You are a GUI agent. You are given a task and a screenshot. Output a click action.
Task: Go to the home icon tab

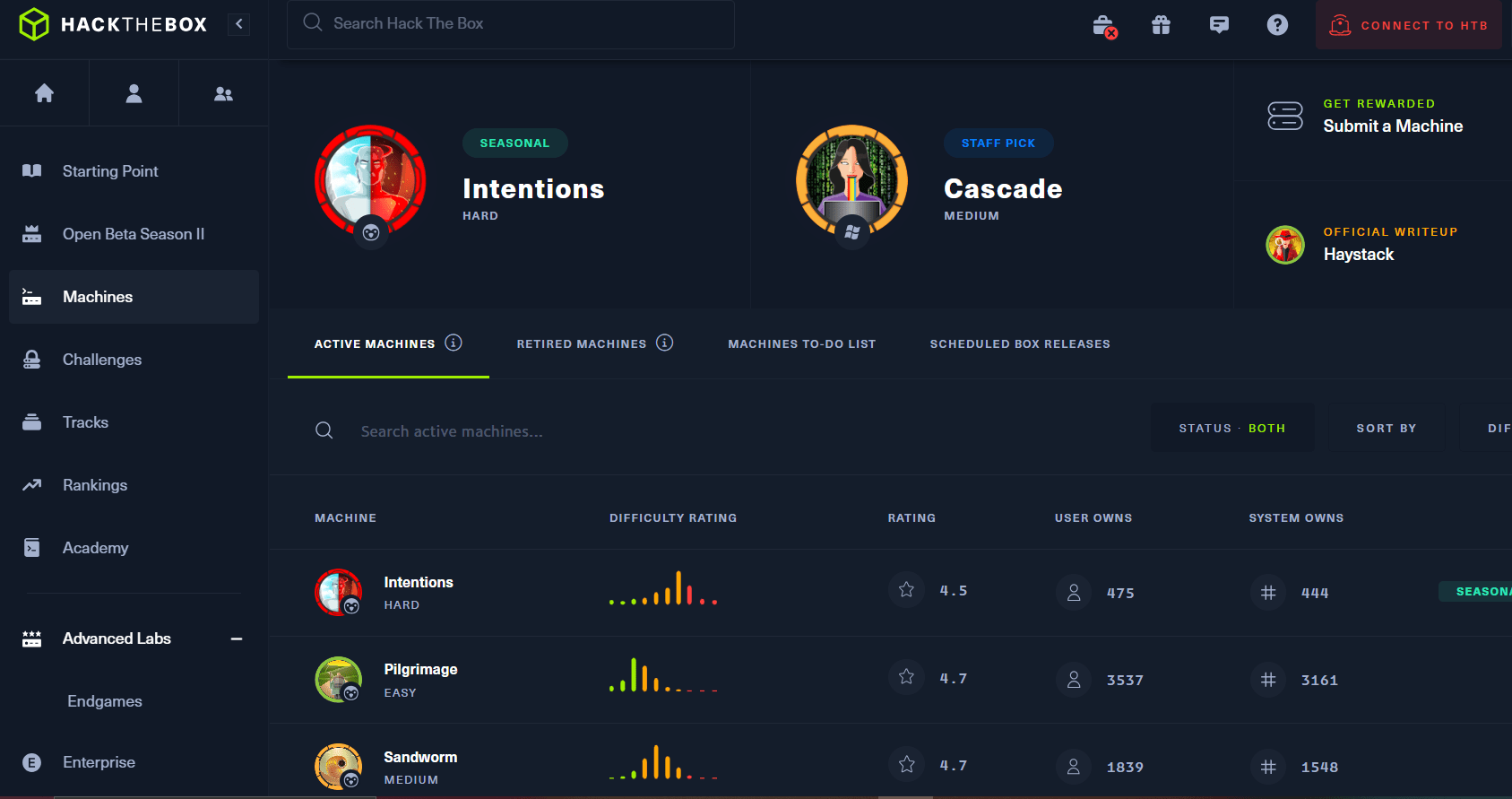(44, 93)
